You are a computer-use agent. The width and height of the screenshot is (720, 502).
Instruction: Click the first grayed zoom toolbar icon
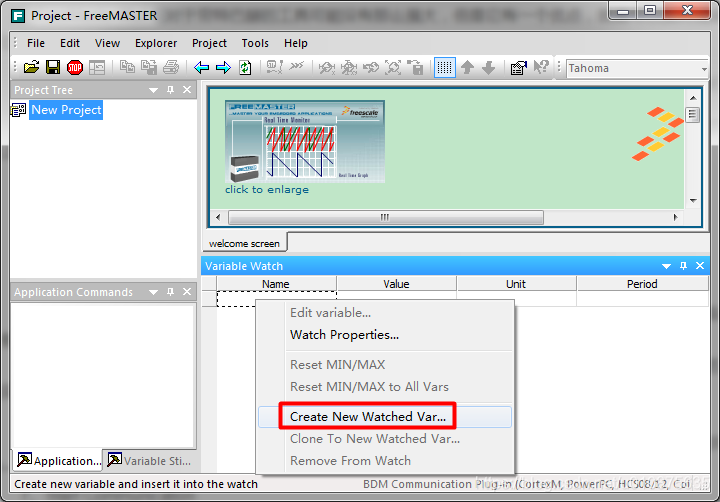(x=326, y=68)
